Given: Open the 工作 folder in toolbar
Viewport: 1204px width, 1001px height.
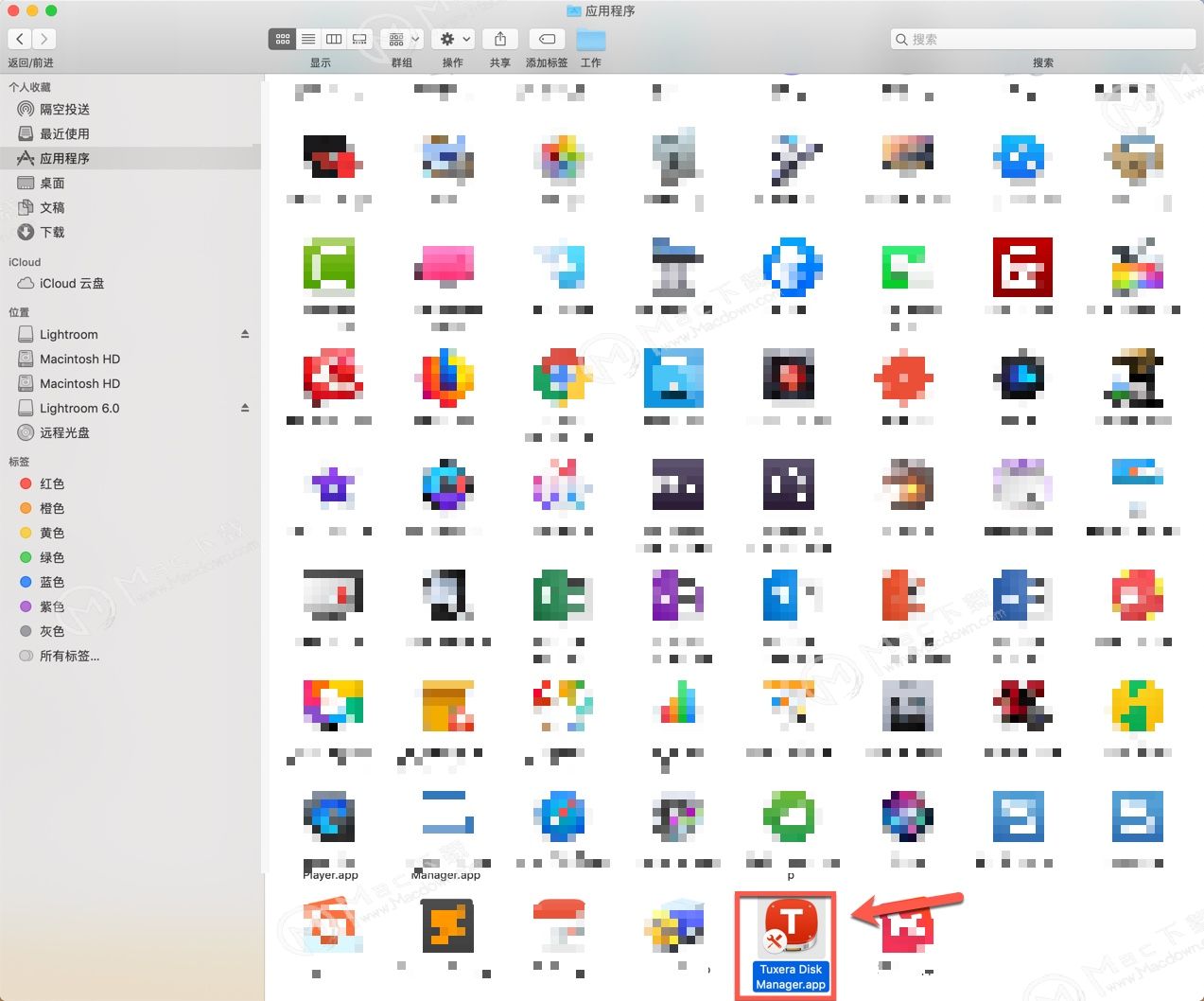Looking at the screenshot, I should (x=591, y=40).
